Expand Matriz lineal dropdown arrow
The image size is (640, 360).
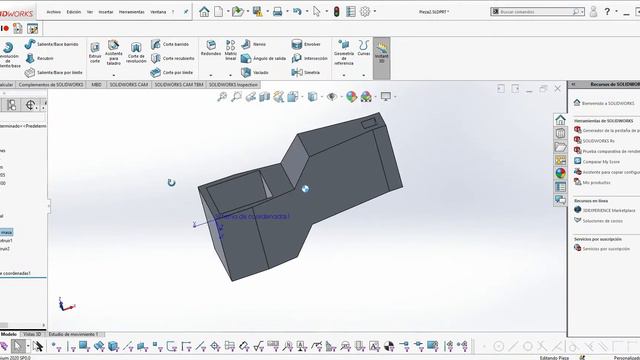click(231, 75)
